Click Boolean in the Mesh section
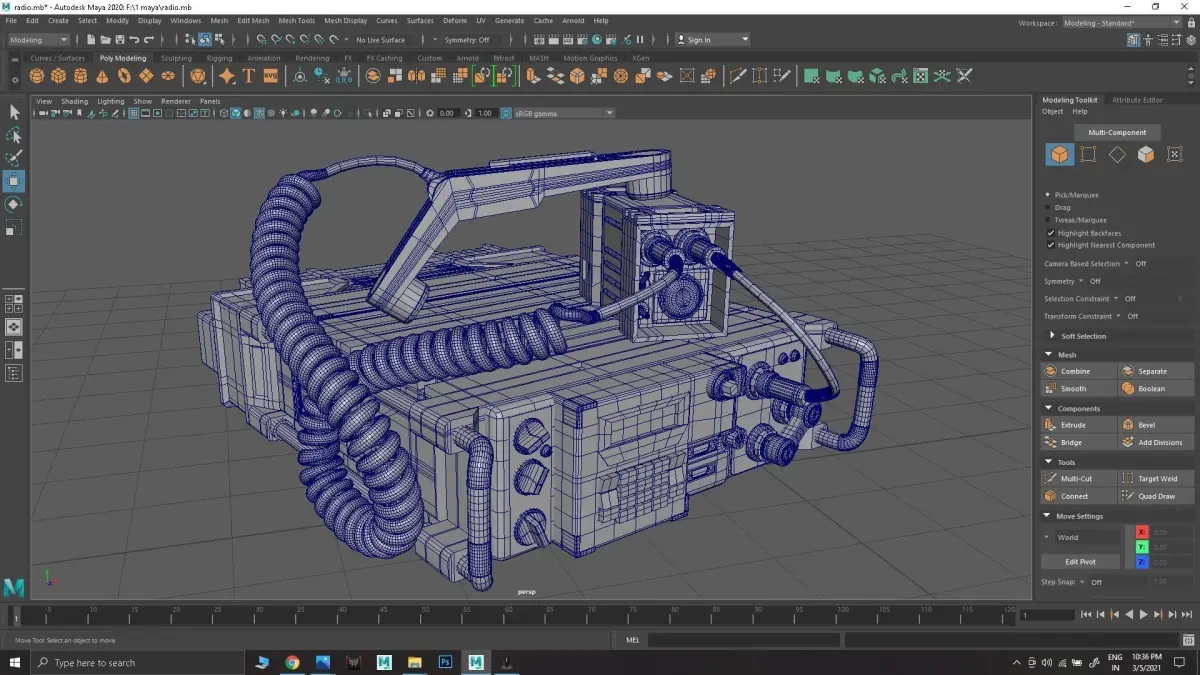The width and height of the screenshot is (1200, 675). (x=1151, y=389)
